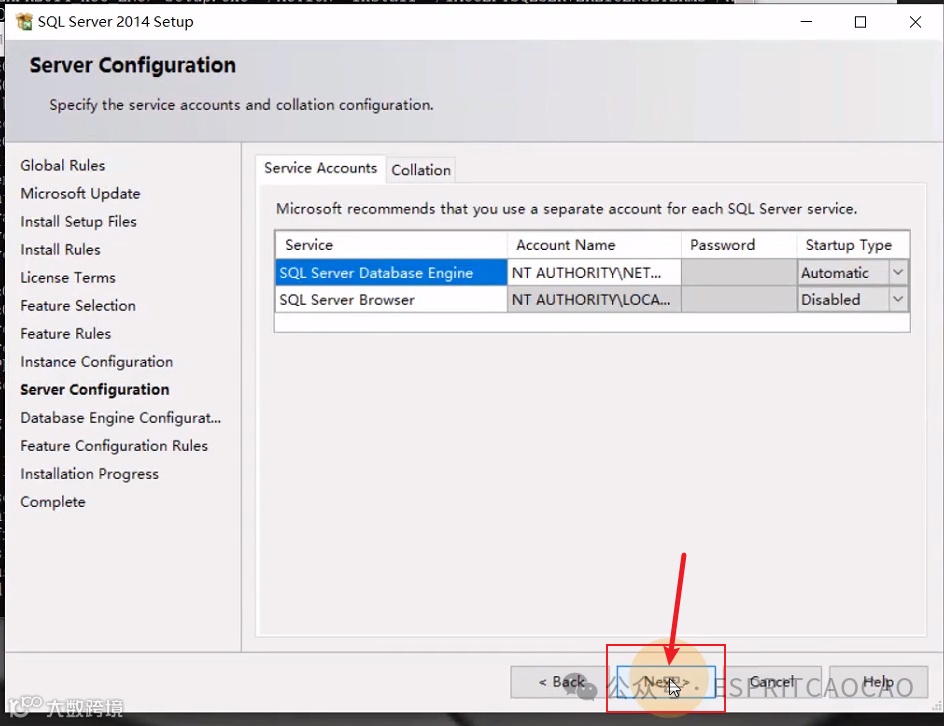Click the Password field for Database Engine
944x726 pixels.
(x=739, y=273)
